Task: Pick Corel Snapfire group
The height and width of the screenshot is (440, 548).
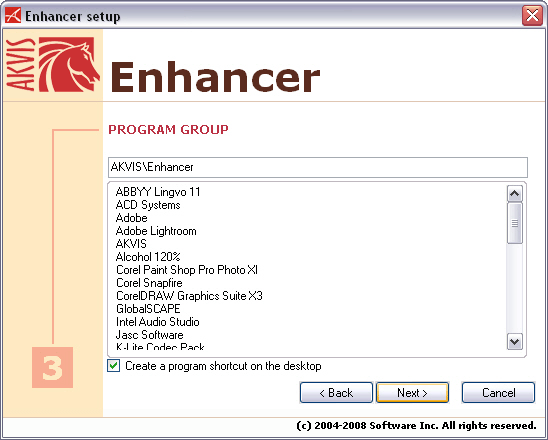Action: [149, 282]
